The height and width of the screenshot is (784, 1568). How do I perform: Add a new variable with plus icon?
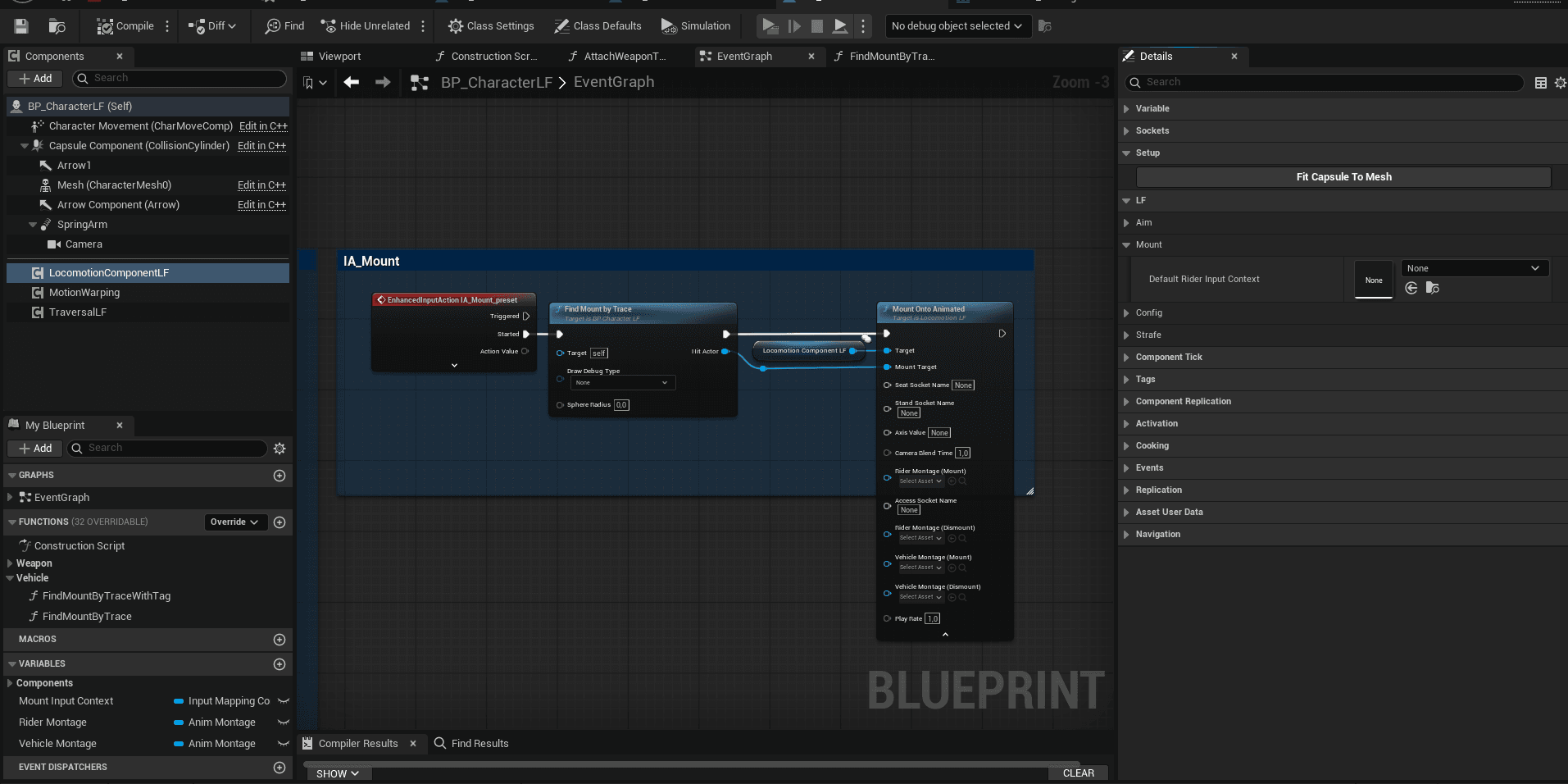280,664
